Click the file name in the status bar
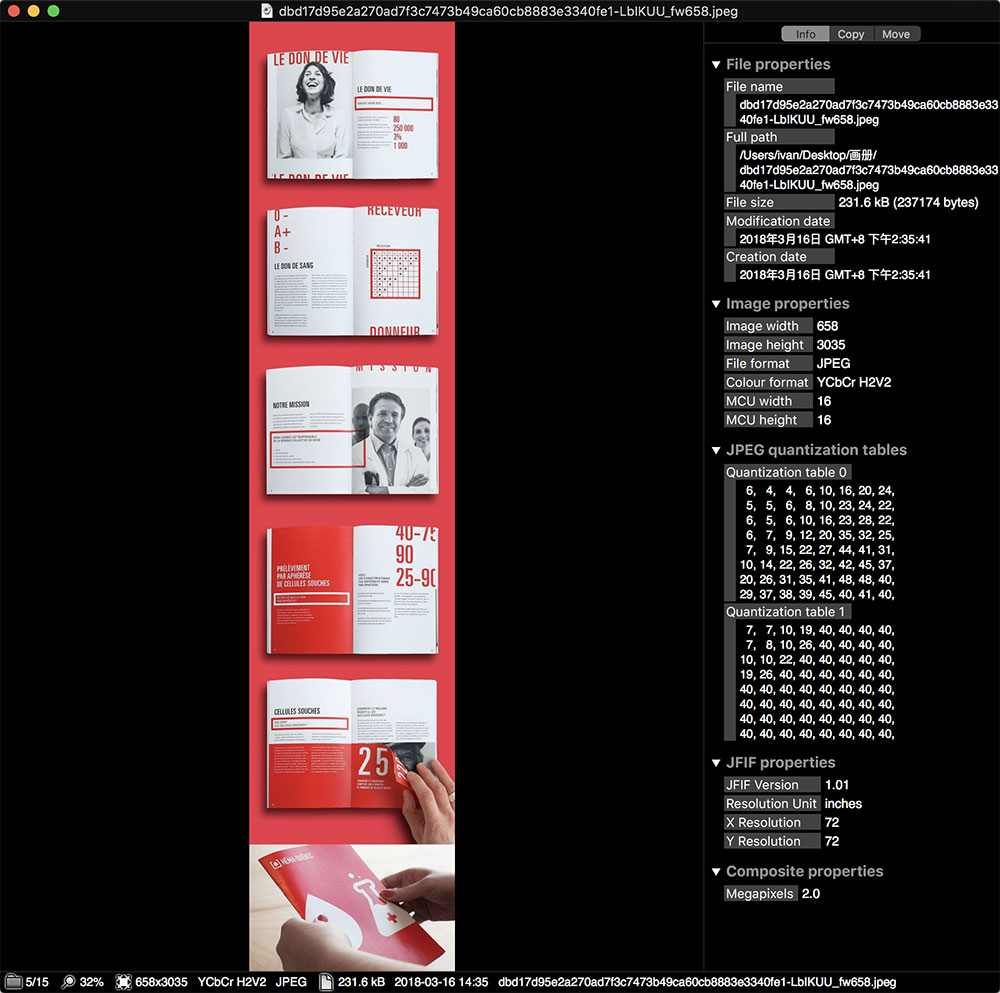1000x993 pixels. click(x=697, y=982)
